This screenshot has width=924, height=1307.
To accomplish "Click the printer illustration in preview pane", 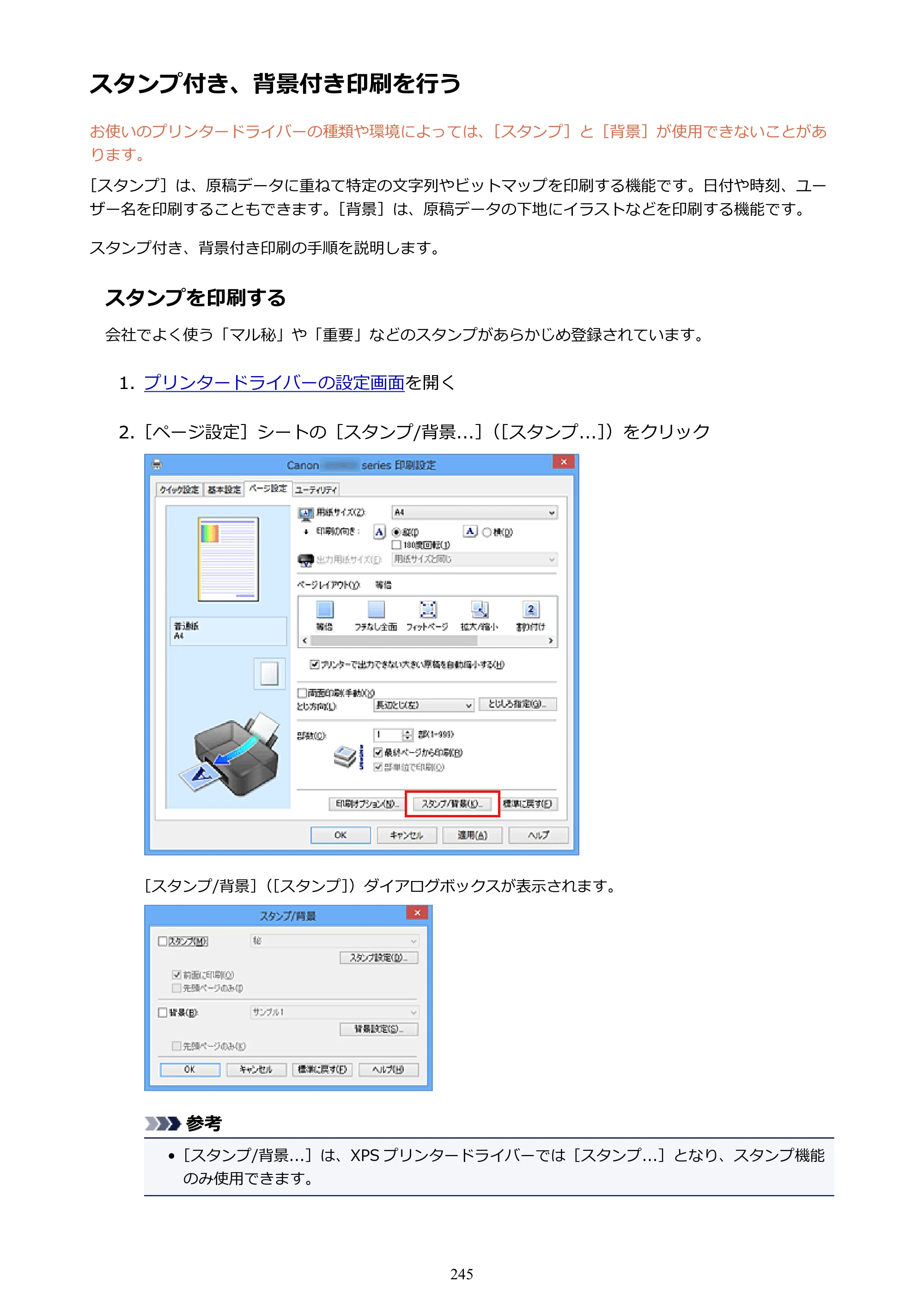I will point(229,755).
